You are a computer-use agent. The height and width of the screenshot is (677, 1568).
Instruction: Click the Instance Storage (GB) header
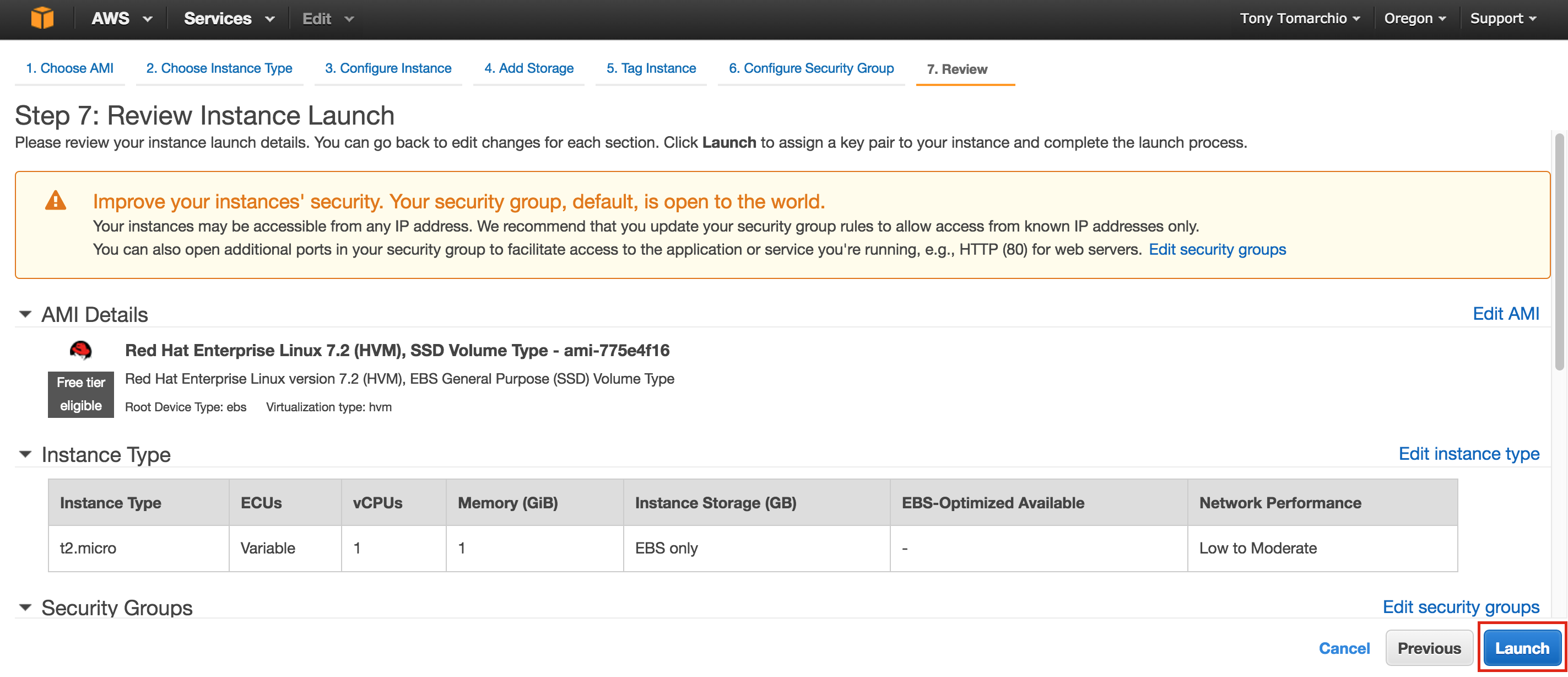pyautogui.click(x=756, y=503)
